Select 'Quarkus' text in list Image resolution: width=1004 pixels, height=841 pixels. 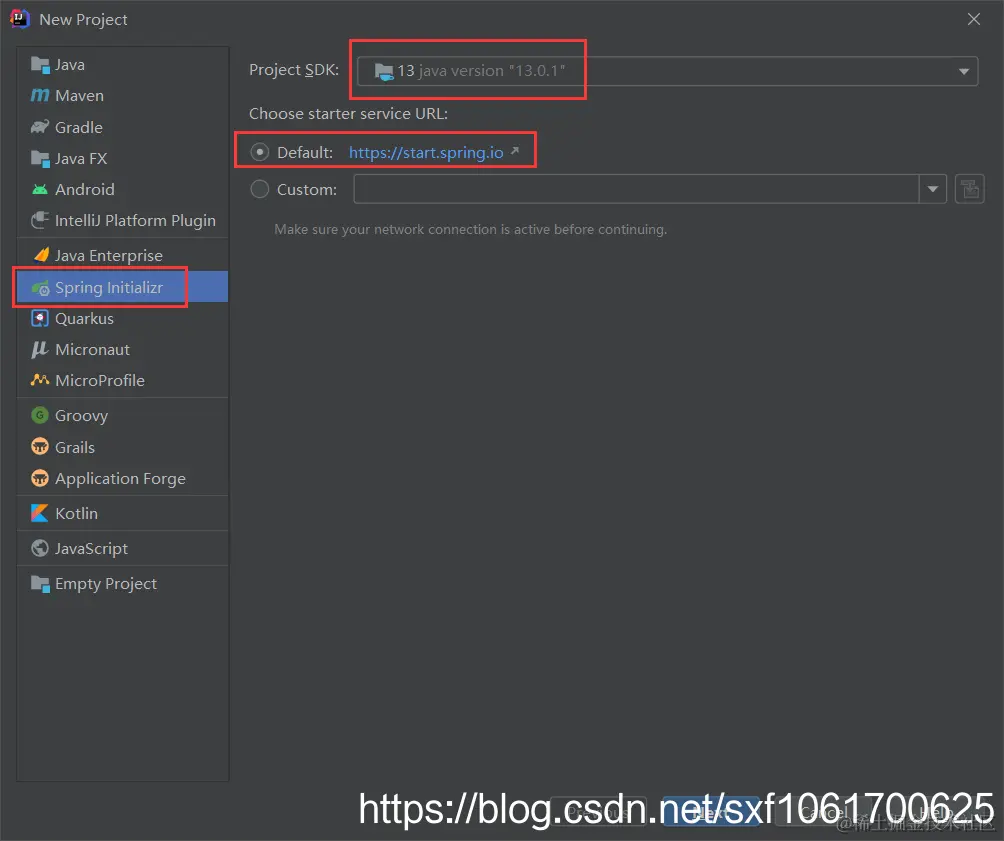(85, 318)
